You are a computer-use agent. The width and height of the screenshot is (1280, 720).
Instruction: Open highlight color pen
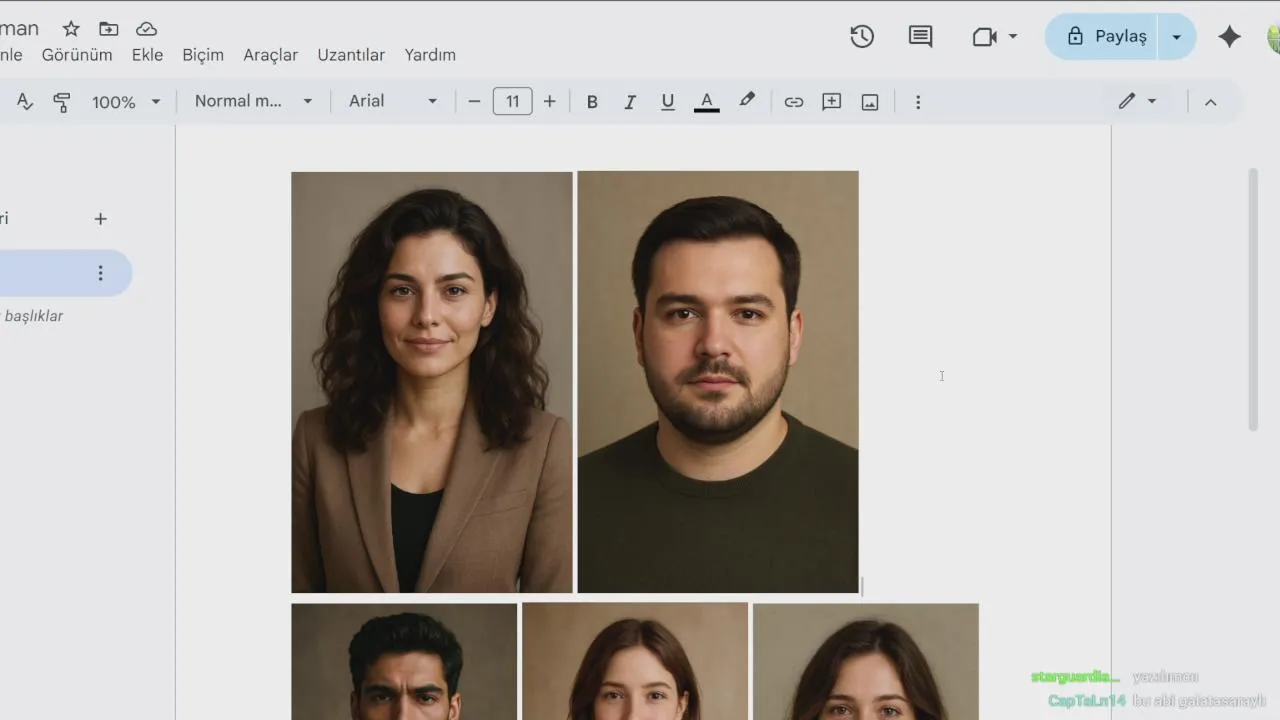coord(747,101)
